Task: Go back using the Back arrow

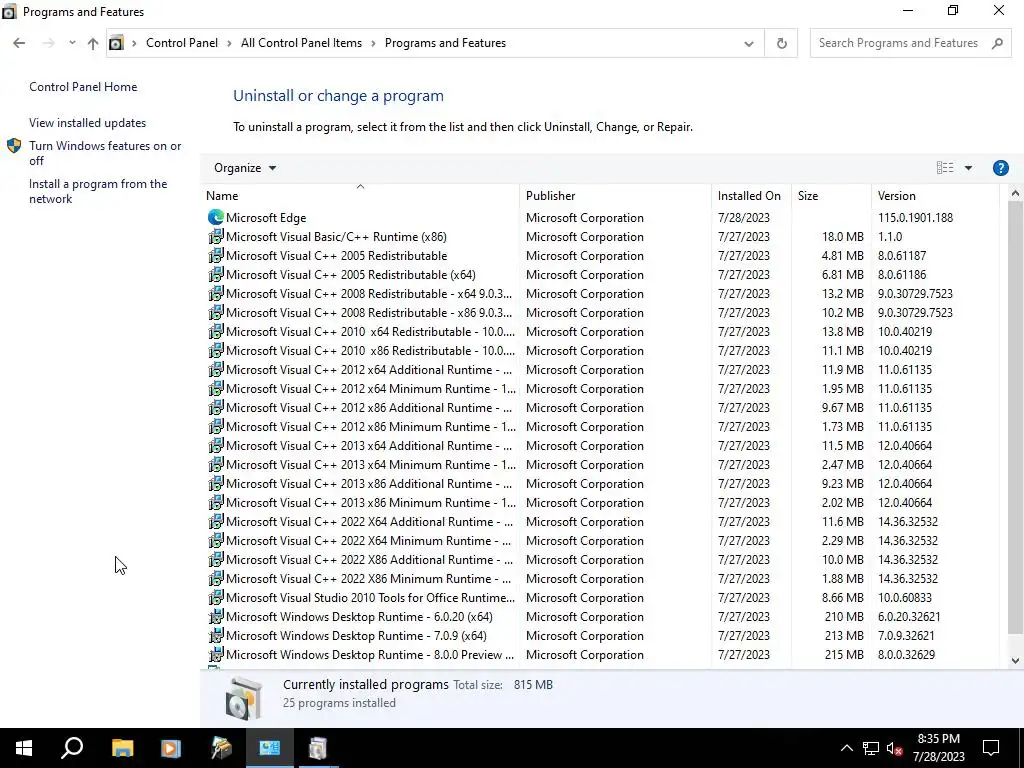Action: click(x=19, y=43)
